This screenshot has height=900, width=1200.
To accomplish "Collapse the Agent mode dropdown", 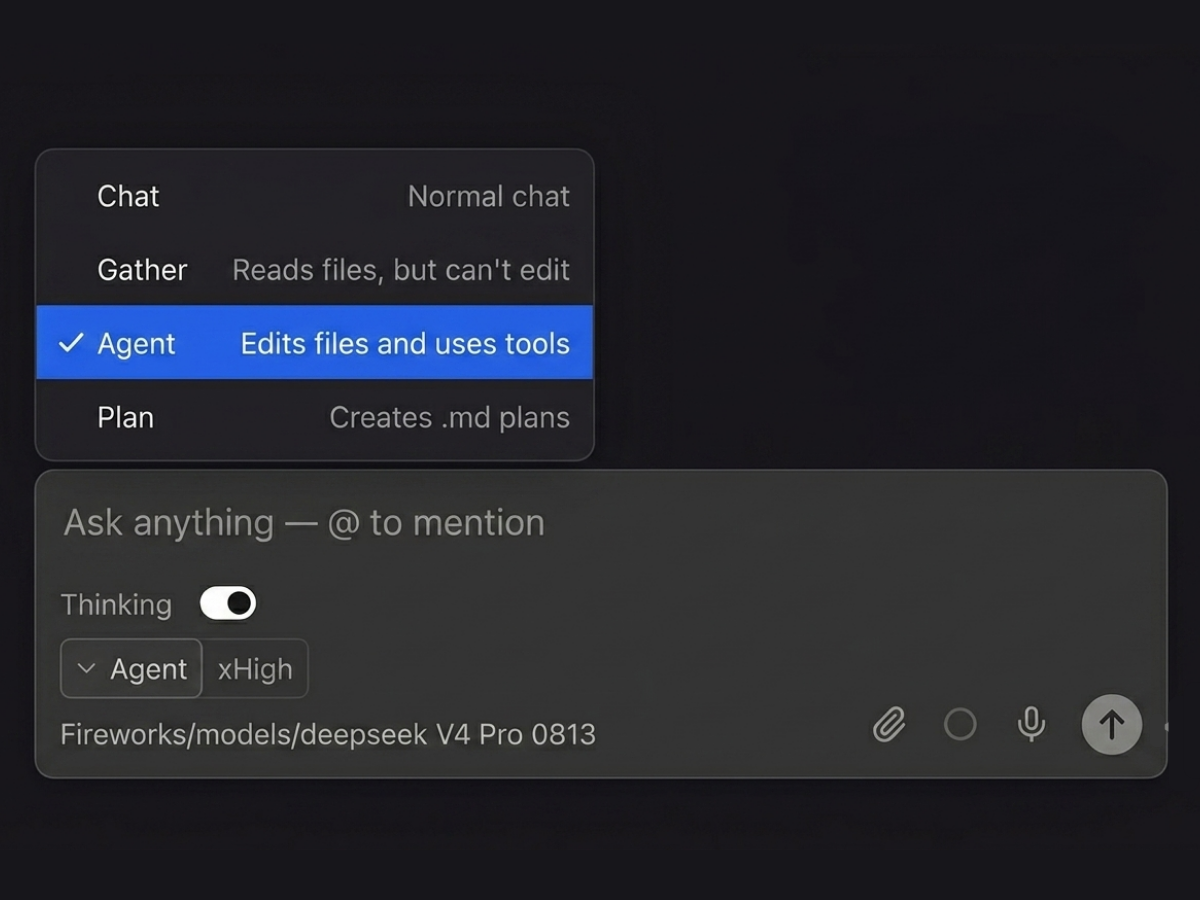I will point(131,669).
